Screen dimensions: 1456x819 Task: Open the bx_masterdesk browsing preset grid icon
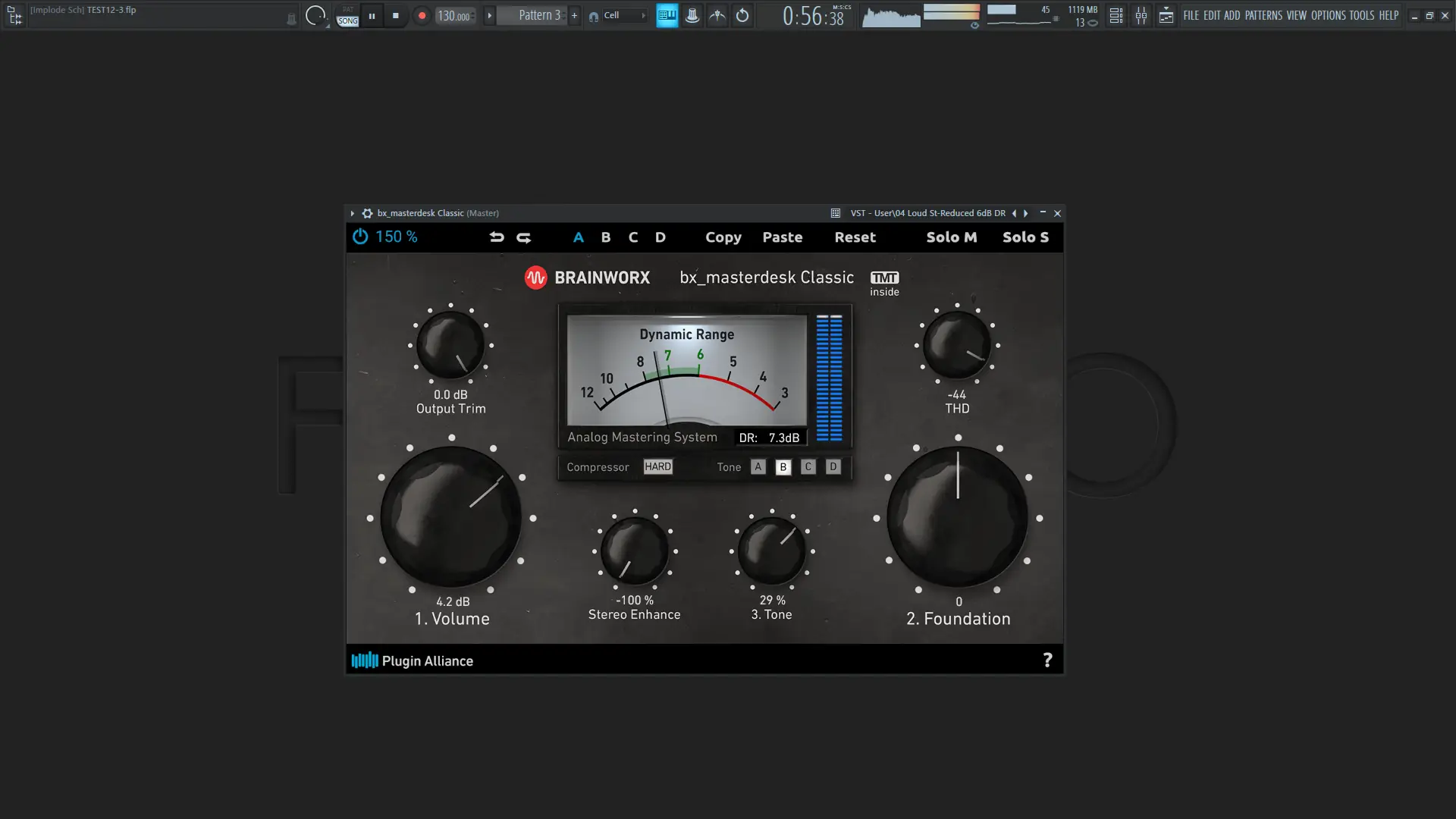click(836, 213)
